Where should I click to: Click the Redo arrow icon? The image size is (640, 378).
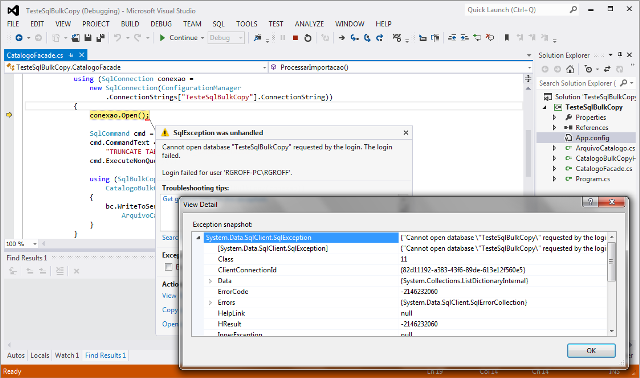[x=138, y=38]
